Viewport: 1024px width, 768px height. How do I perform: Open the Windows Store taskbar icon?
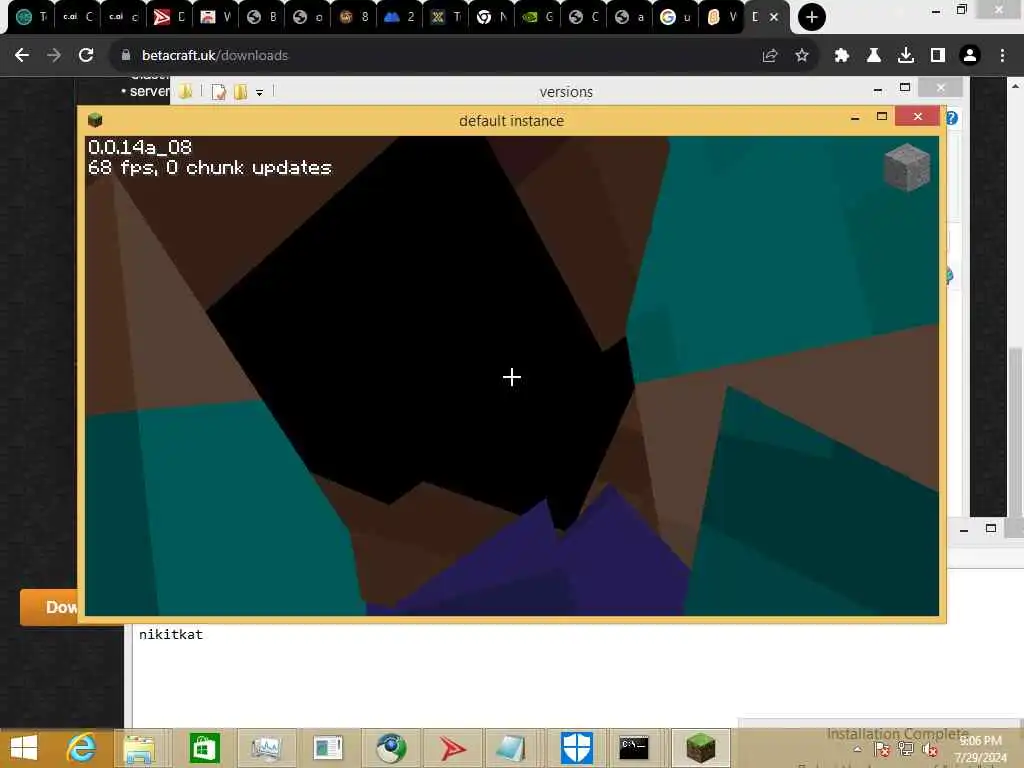pyautogui.click(x=204, y=748)
